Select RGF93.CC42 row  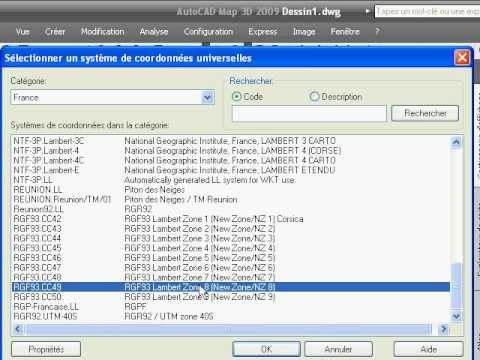231,219
